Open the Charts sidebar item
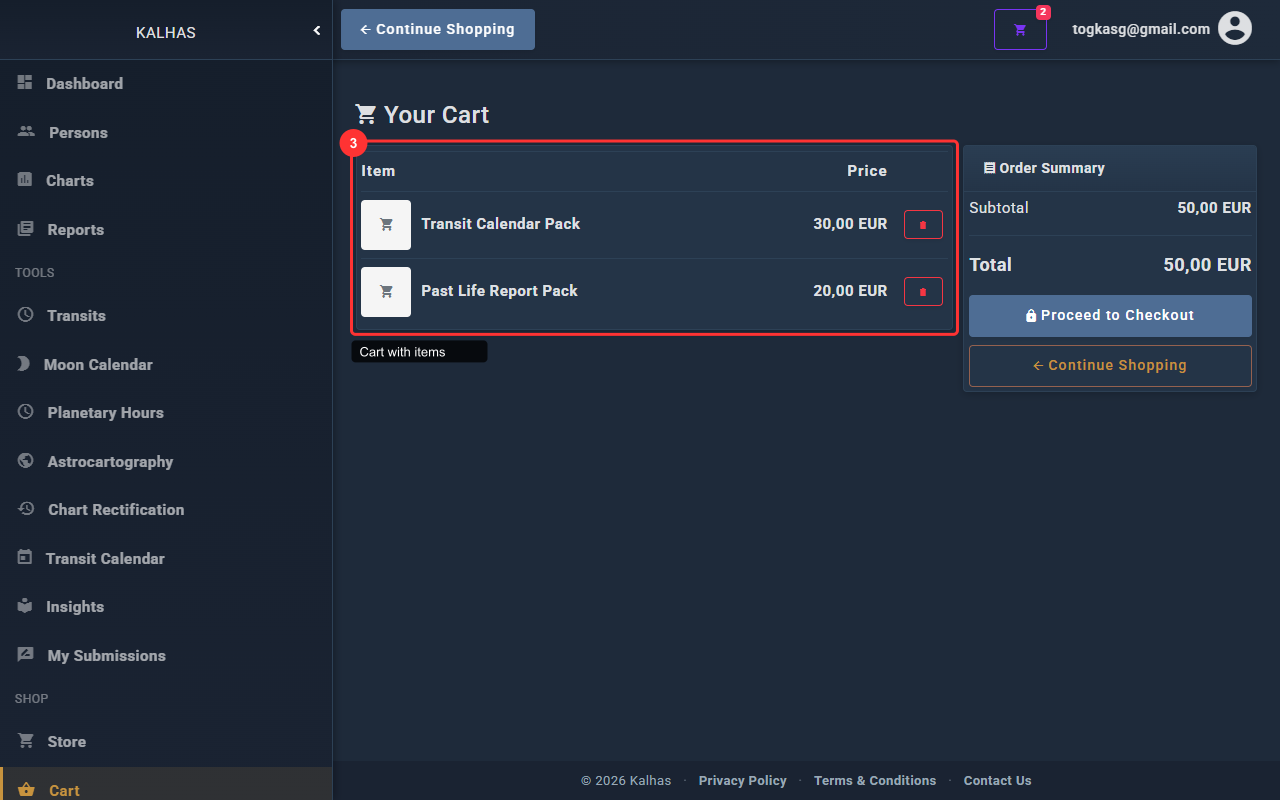This screenshot has width=1280, height=800. [70, 181]
